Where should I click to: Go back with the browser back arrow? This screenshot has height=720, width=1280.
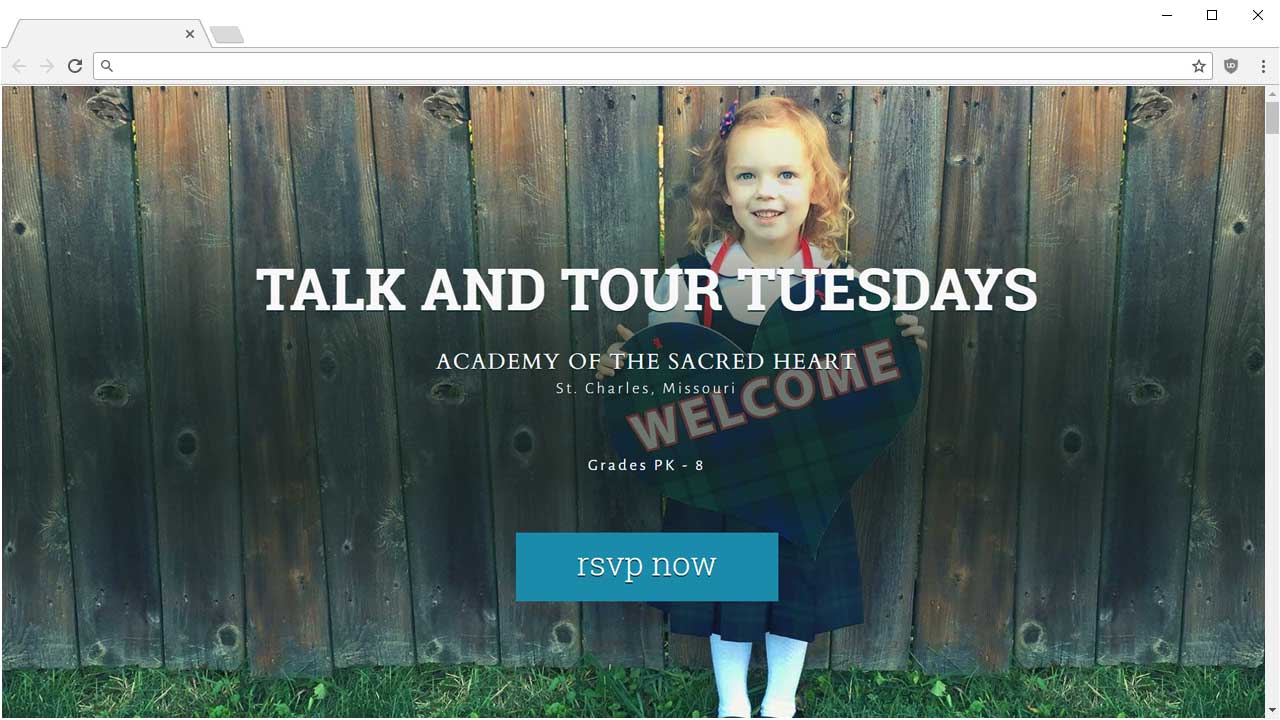(x=19, y=66)
